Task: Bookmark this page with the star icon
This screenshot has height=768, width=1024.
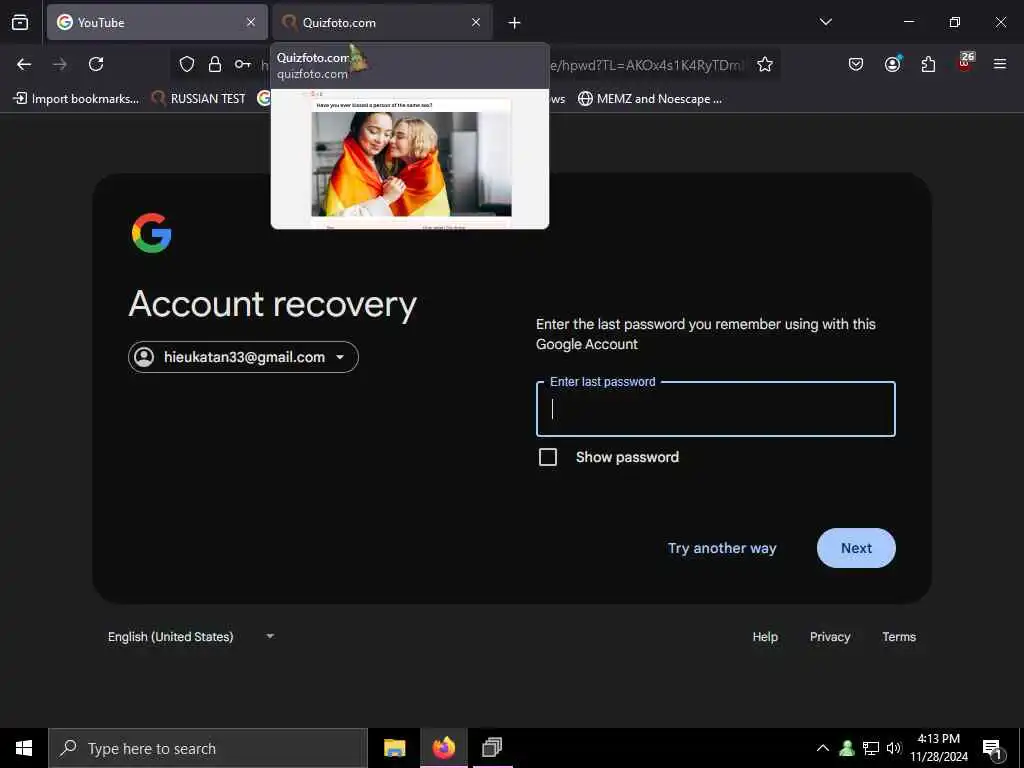Action: coord(765,64)
